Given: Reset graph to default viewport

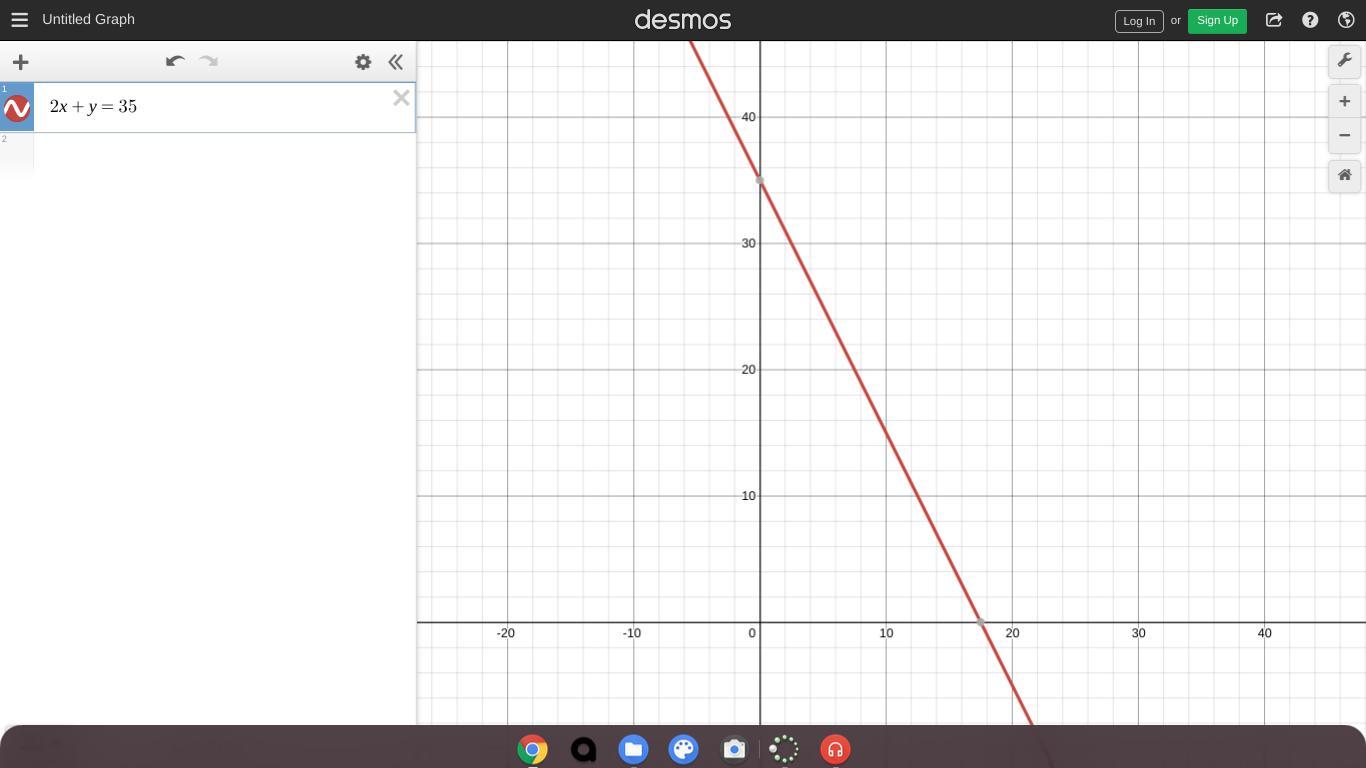Looking at the screenshot, I should 1345,175.
